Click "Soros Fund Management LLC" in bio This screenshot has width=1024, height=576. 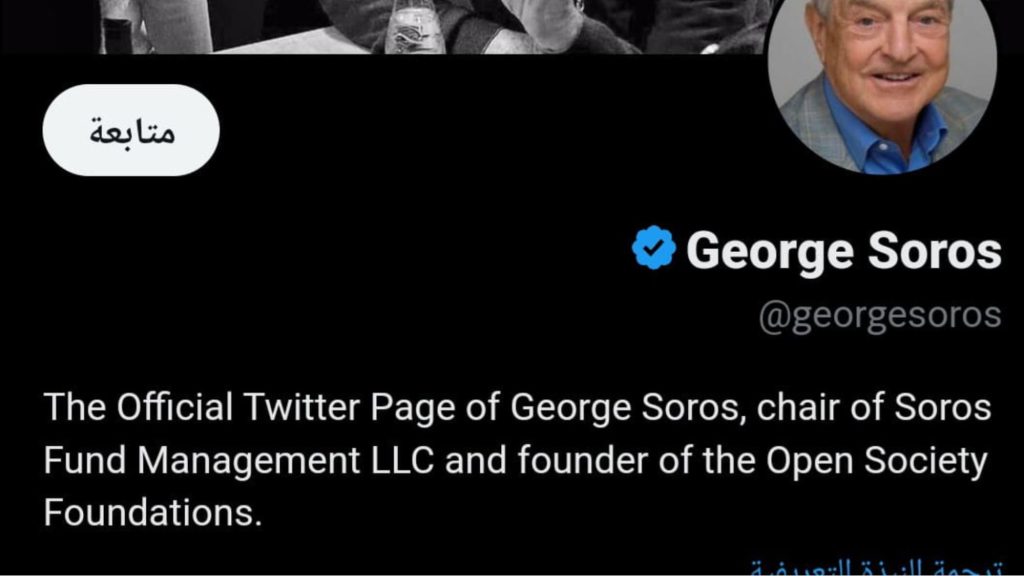tap(242, 460)
